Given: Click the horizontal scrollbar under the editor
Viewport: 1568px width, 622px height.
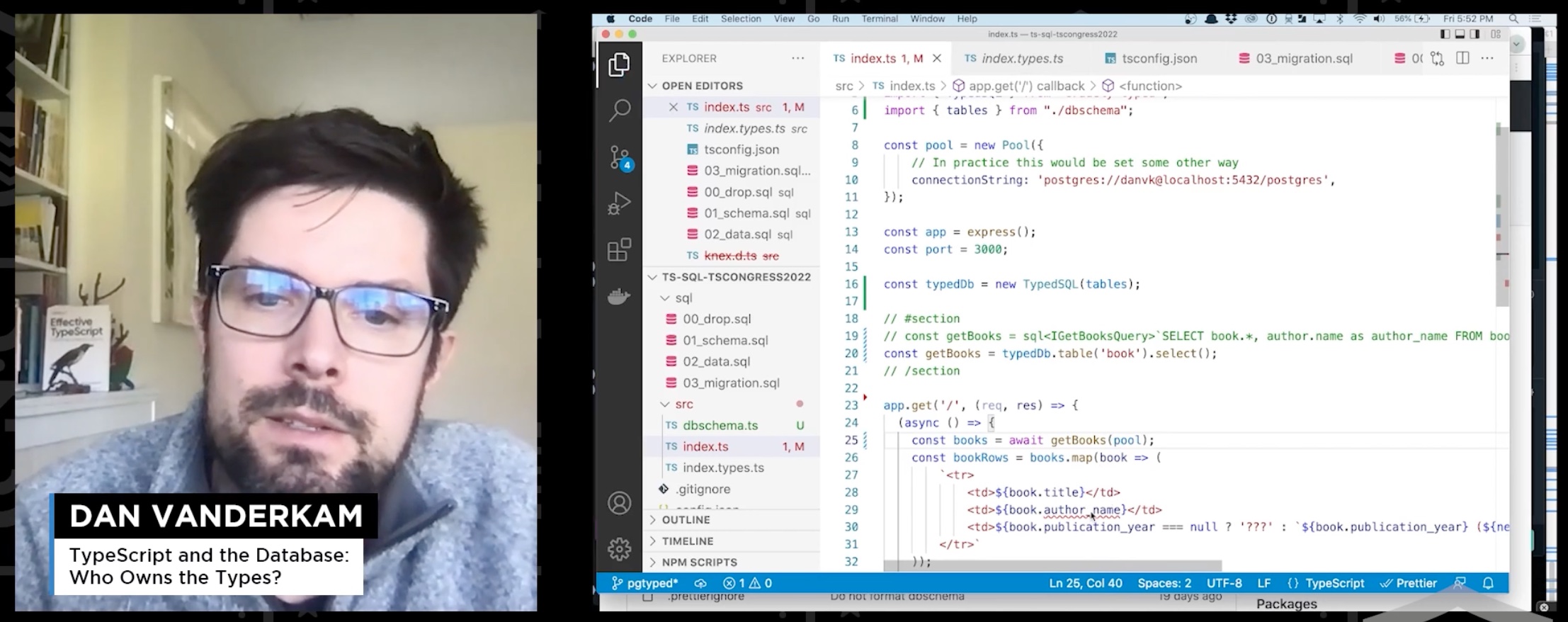Looking at the screenshot, I should point(1052,566).
